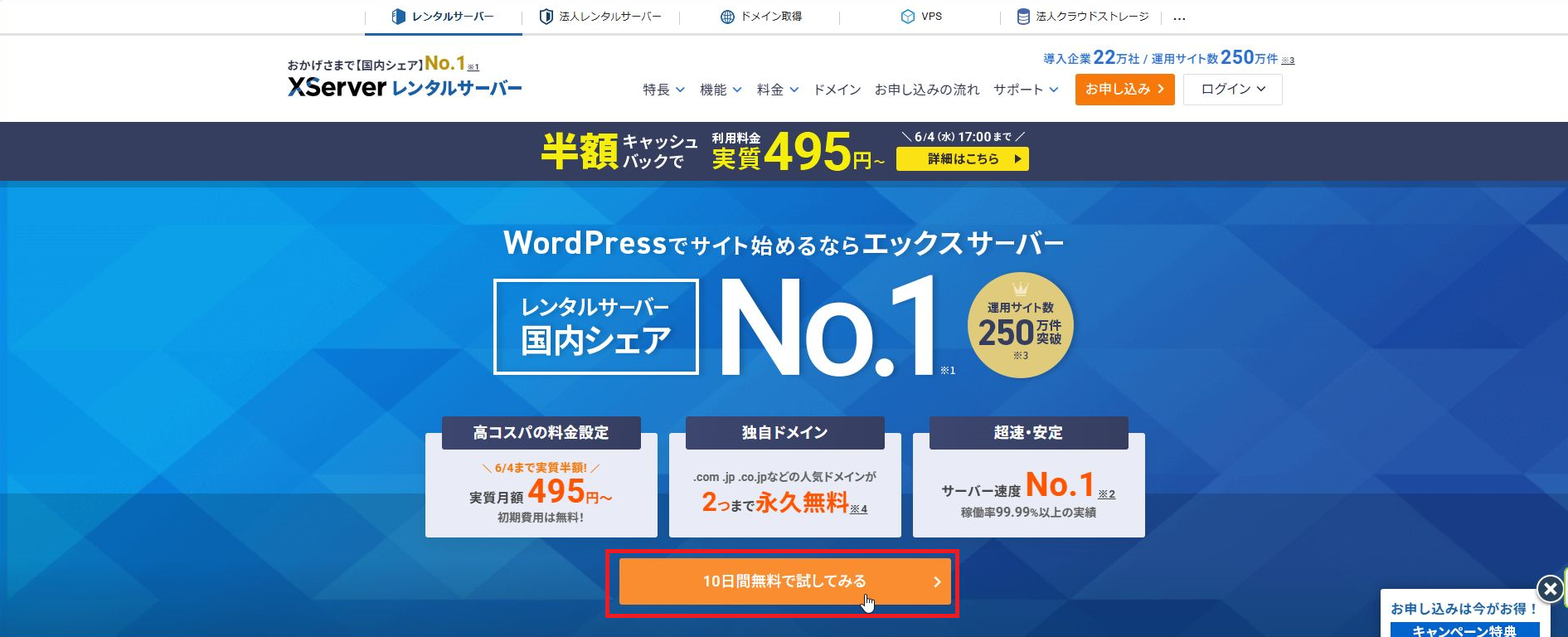Expand the サポート menu

click(x=1027, y=90)
